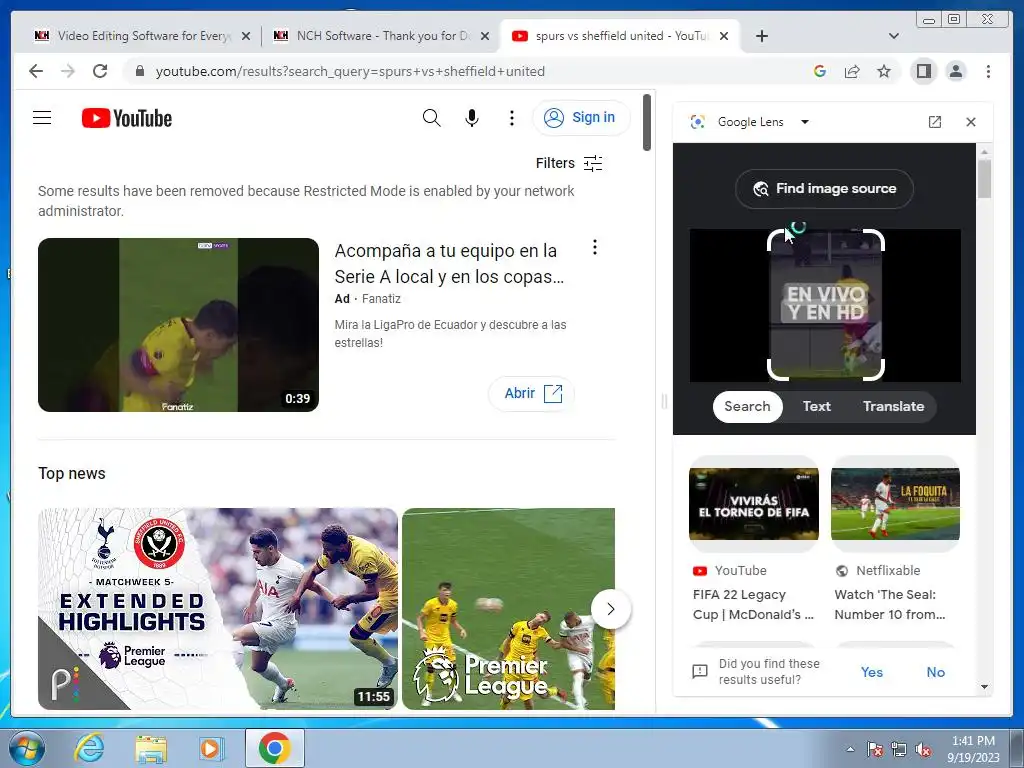The height and width of the screenshot is (768, 1024).
Task: Open Watch 'The Seal' Netflixable result
Action: click(889, 604)
